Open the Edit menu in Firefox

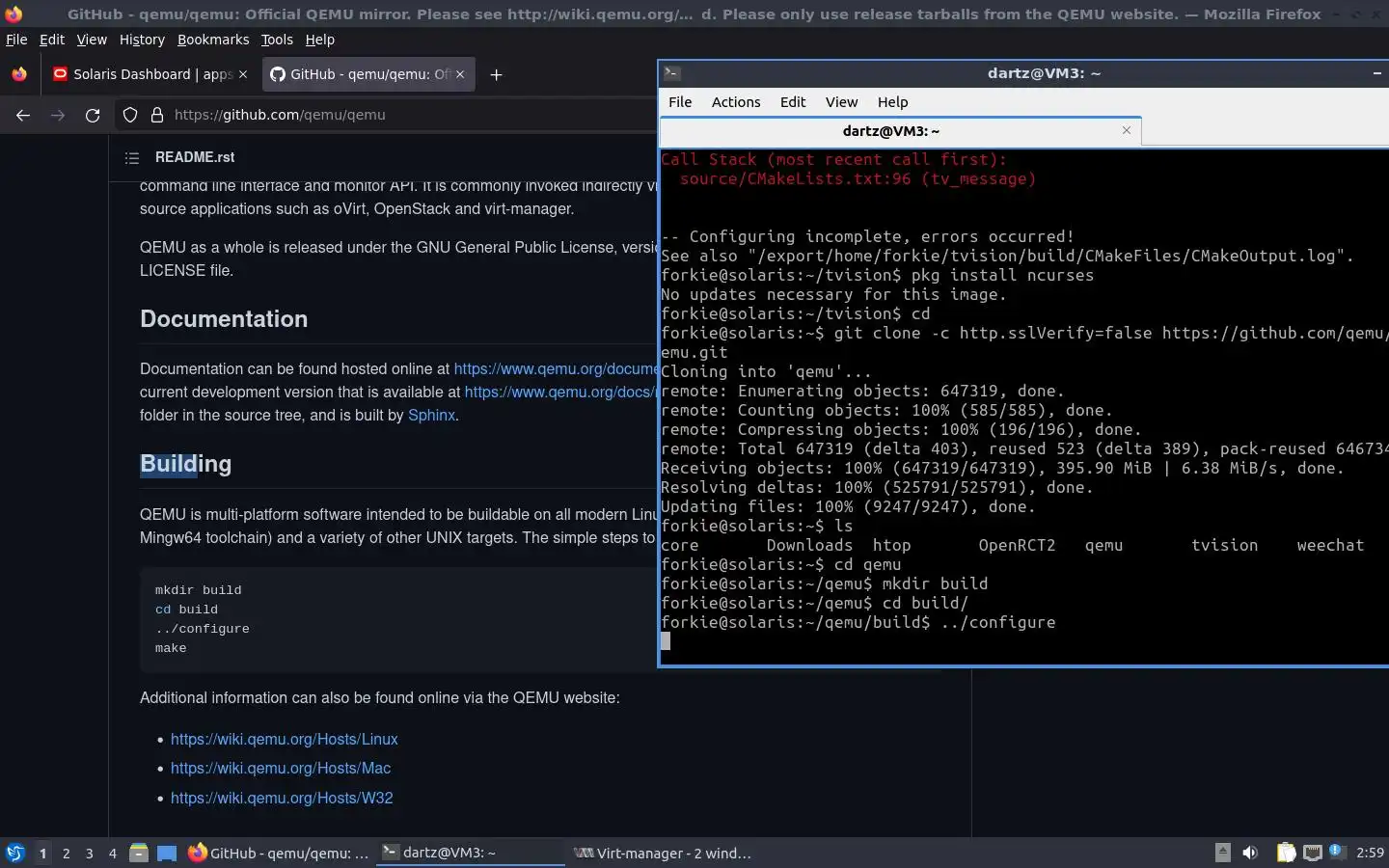[52, 40]
